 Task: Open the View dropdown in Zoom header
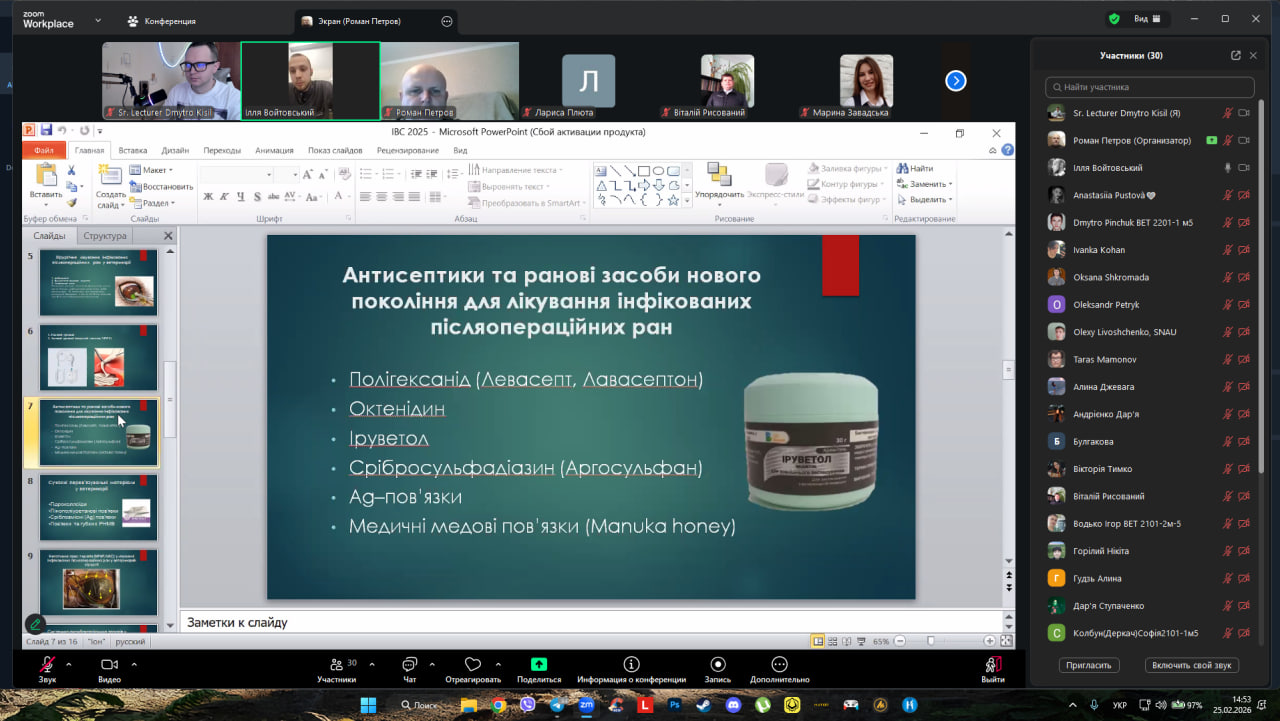[1146, 18]
